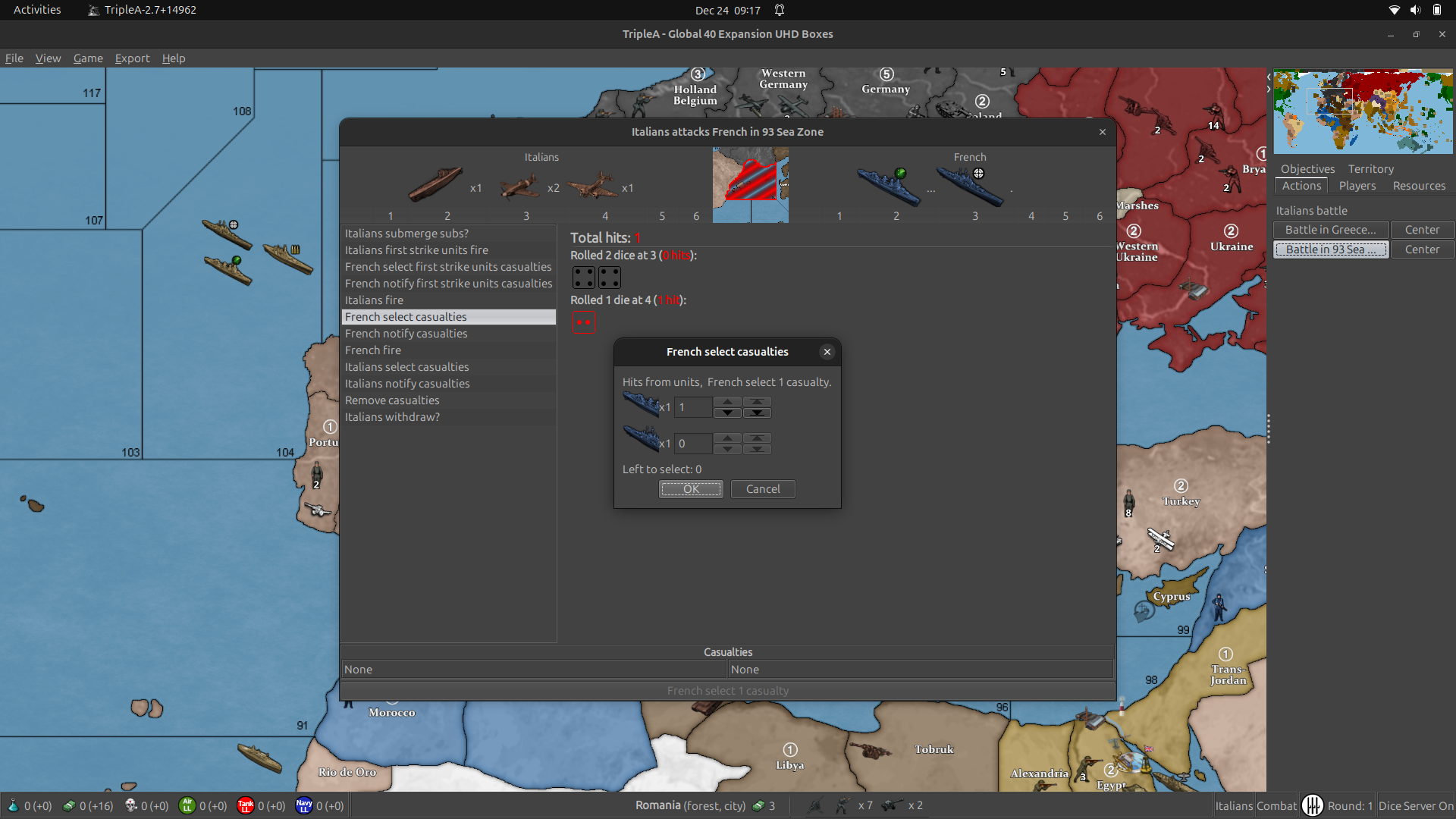This screenshot has width=1456, height=819.
Task: Click the infantry icon showing x7 near Romania info
Action: (844, 806)
